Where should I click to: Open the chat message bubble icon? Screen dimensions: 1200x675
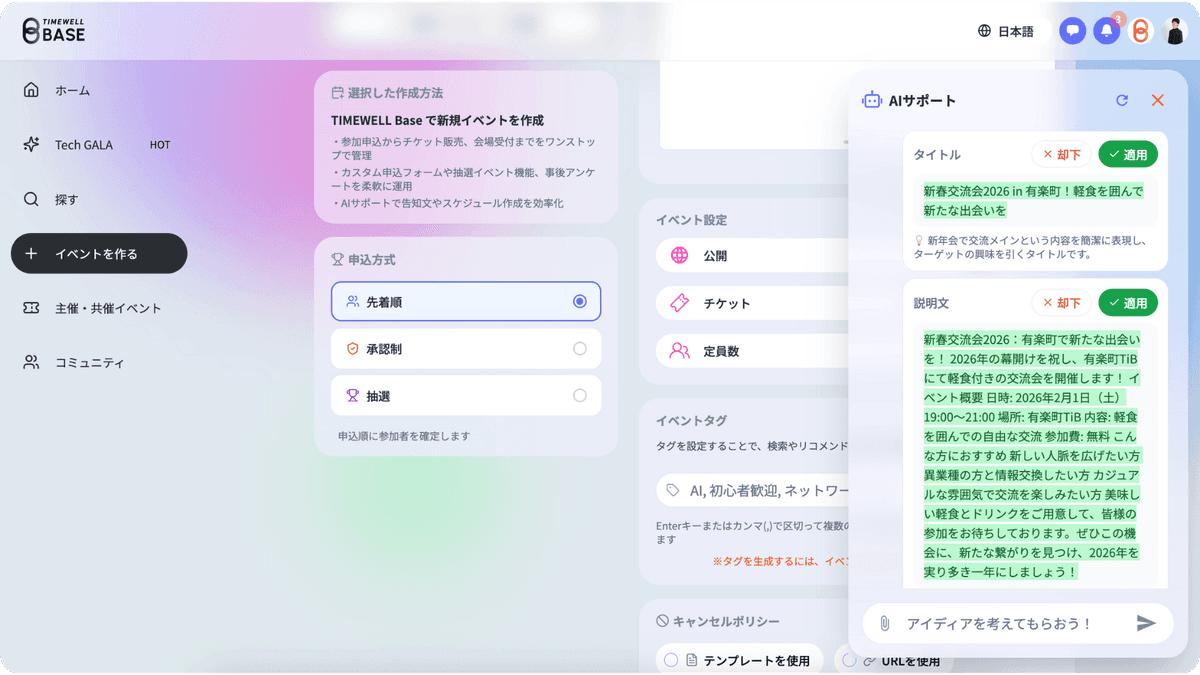(1072, 31)
